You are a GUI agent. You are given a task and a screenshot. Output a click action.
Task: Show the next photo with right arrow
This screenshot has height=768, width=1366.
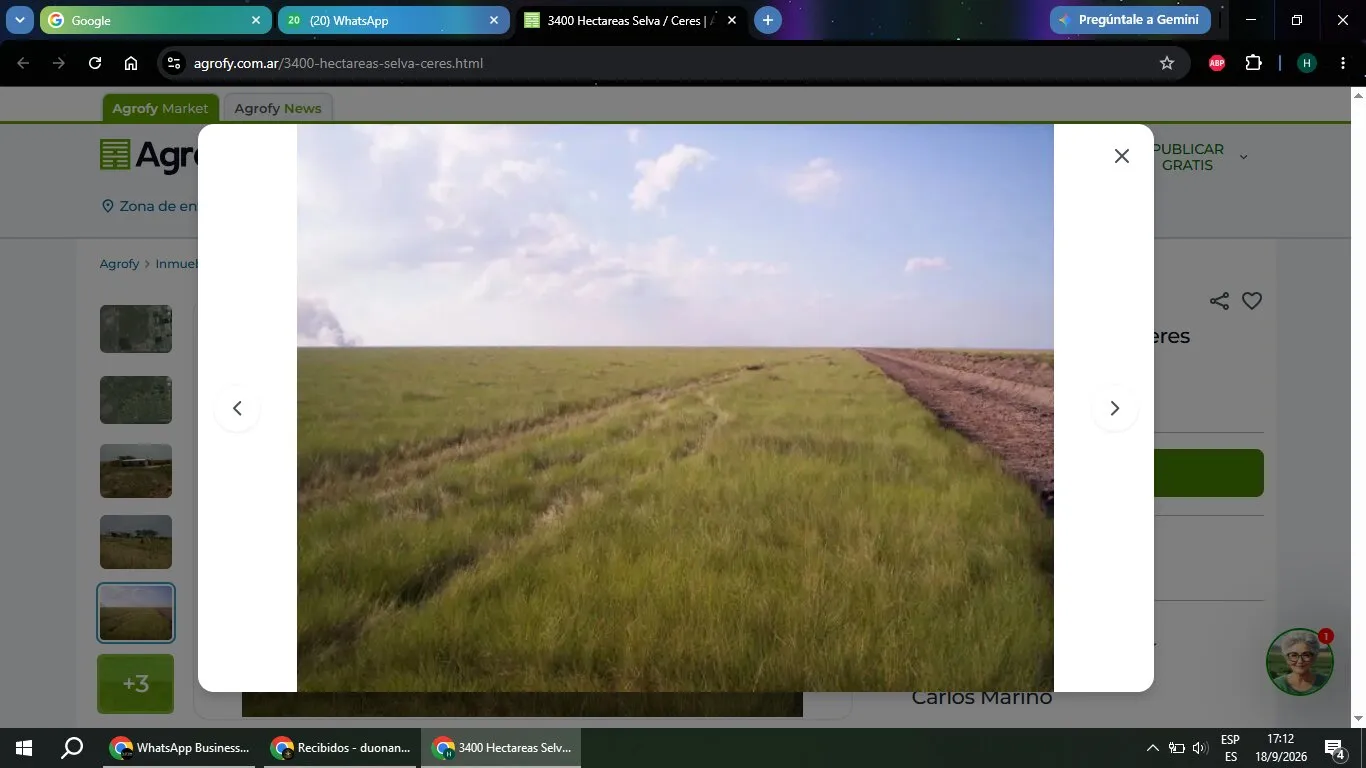(x=1114, y=408)
